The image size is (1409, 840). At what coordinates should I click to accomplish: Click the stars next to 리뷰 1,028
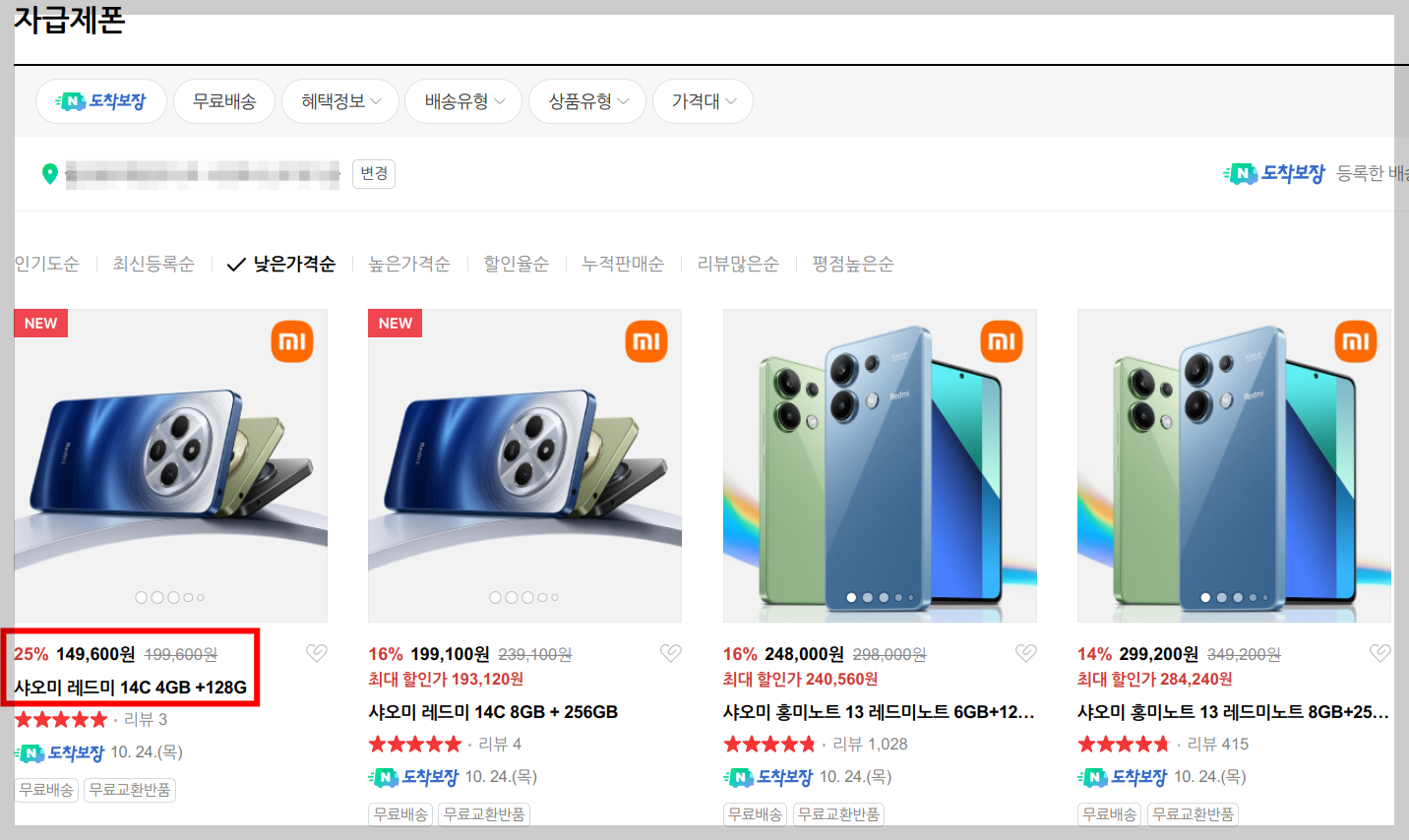click(x=769, y=744)
